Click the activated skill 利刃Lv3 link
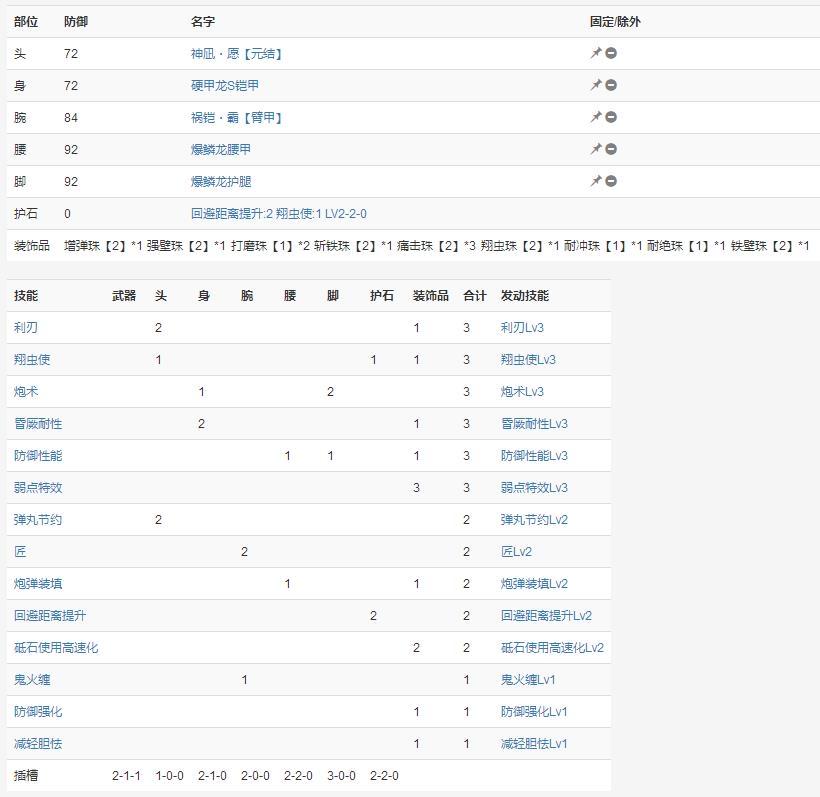 522,328
